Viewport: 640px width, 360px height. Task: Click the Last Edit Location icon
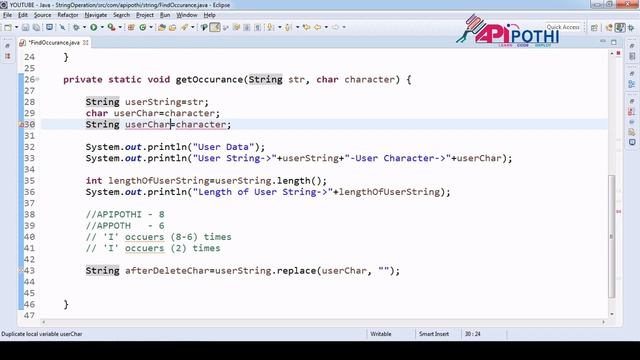click(306, 27)
